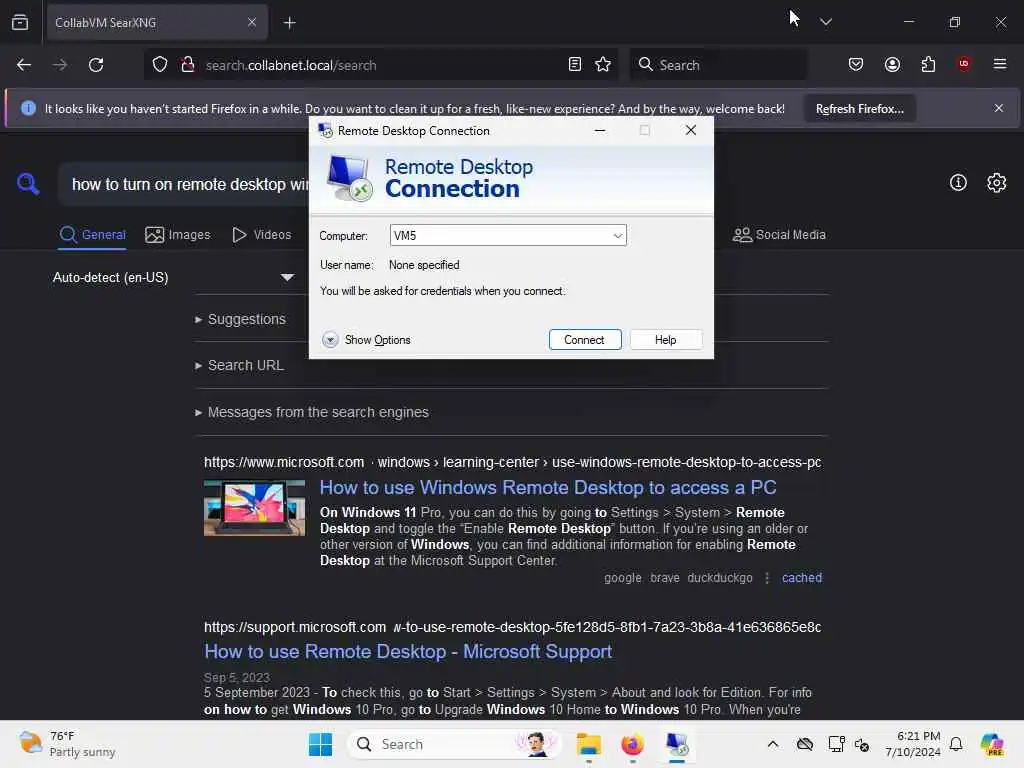
Task: Show hidden system tray icons
Action: [x=773, y=744]
